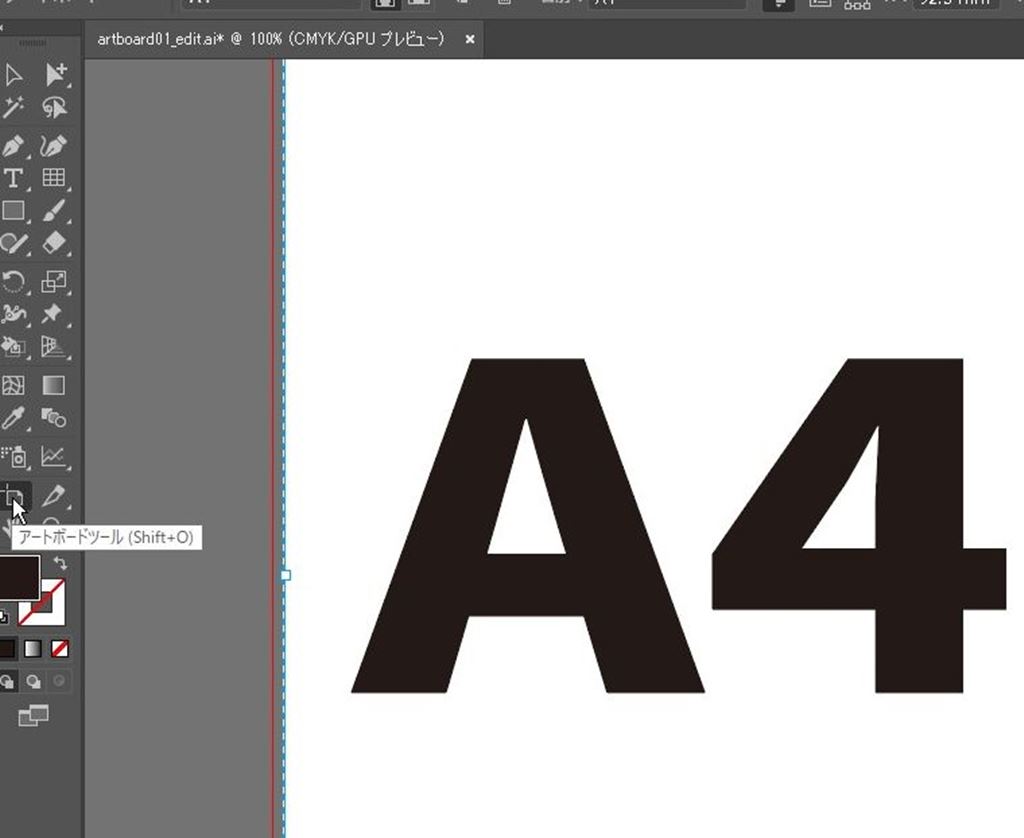Viewport: 1024px width, 838px height.
Task: Activate the Type tool
Action: [13, 179]
